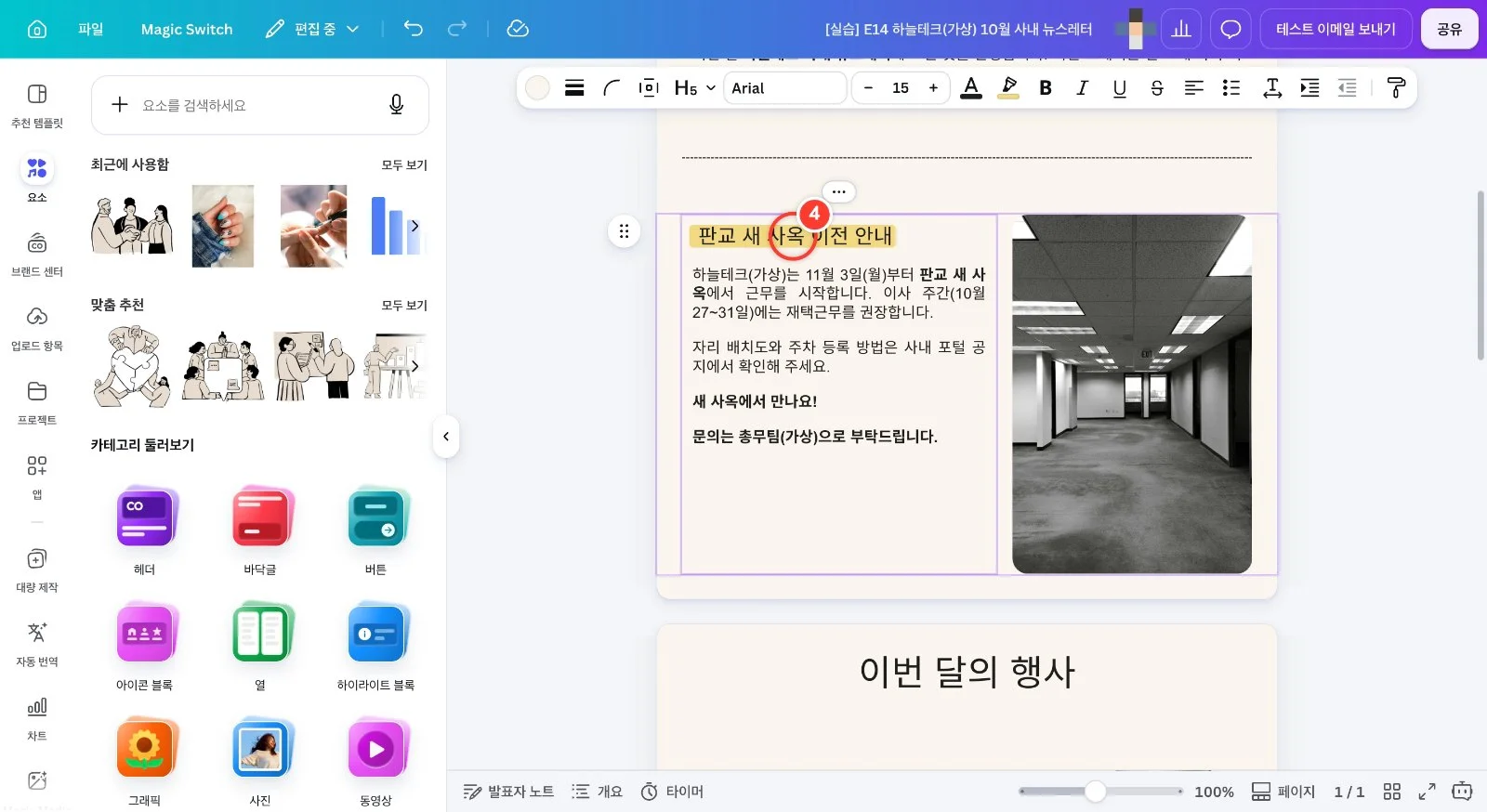Switch to the 추천 템플릿 sidebar tab
1487x812 pixels.
pos(37,105)
